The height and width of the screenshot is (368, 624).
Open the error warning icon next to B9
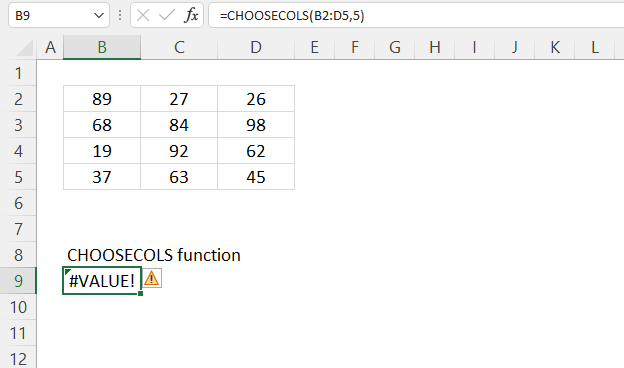pyautogui.click(x=152, y=278)
